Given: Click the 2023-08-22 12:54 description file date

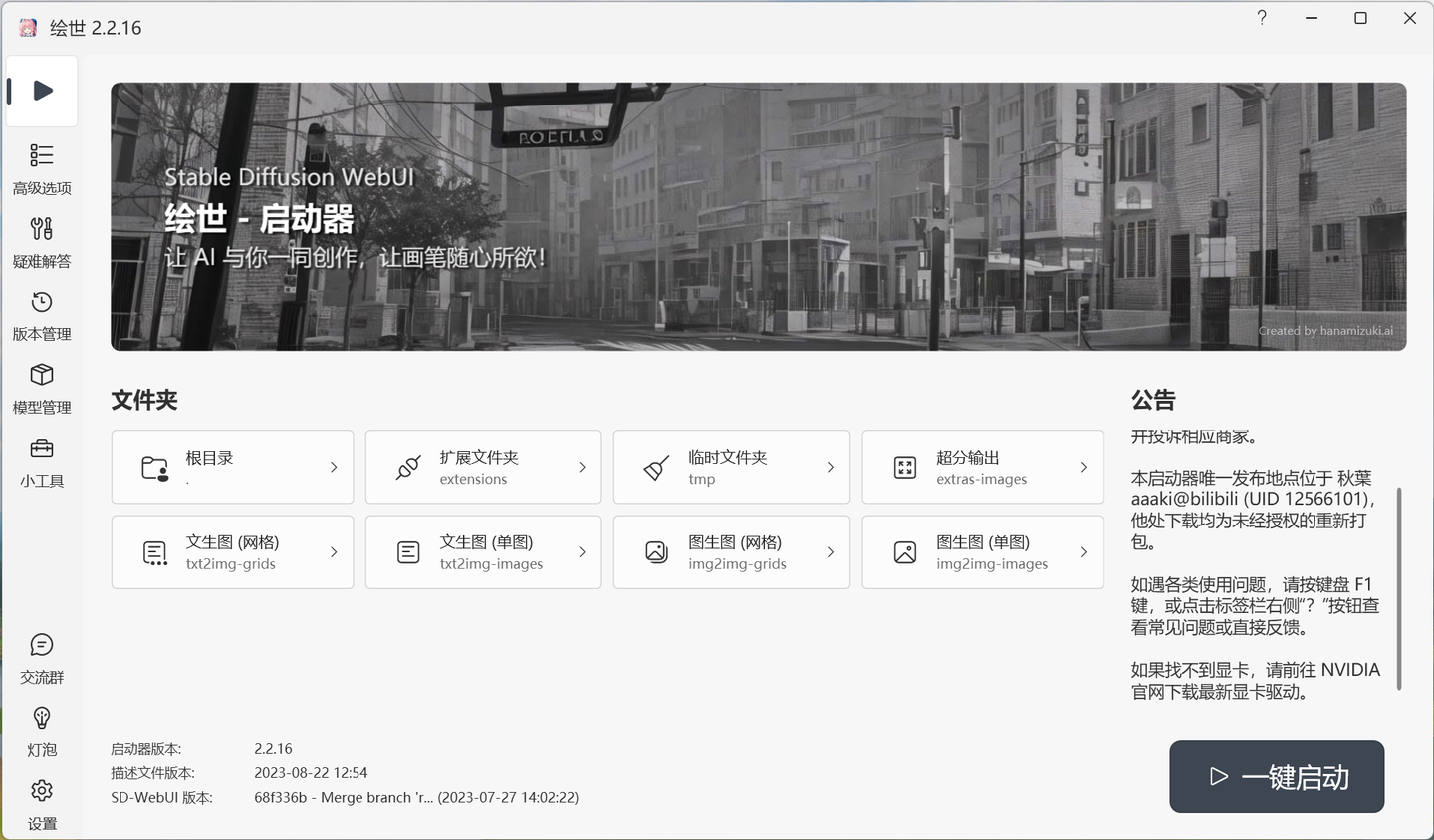Looking at the screenshot, I should point(311,773).
